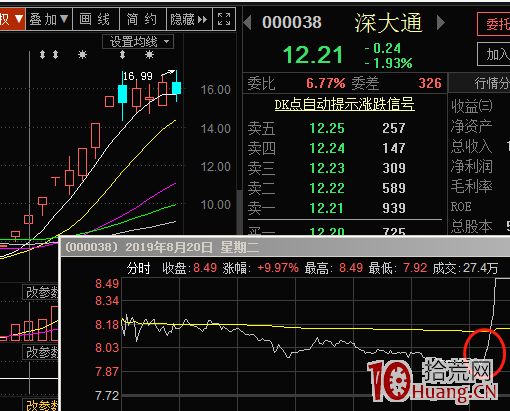
Task: Click the second double-arrow event marker
Action: (55, 54)
